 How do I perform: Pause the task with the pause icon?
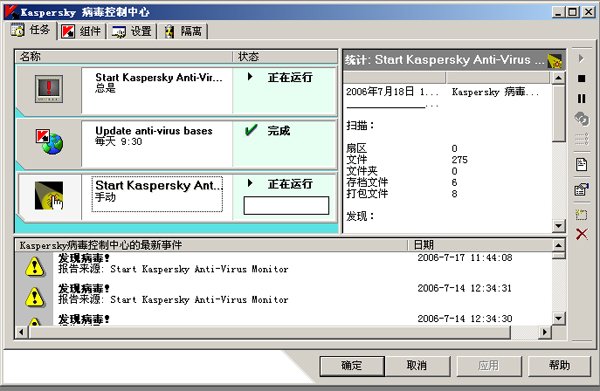tap(581, 99)
